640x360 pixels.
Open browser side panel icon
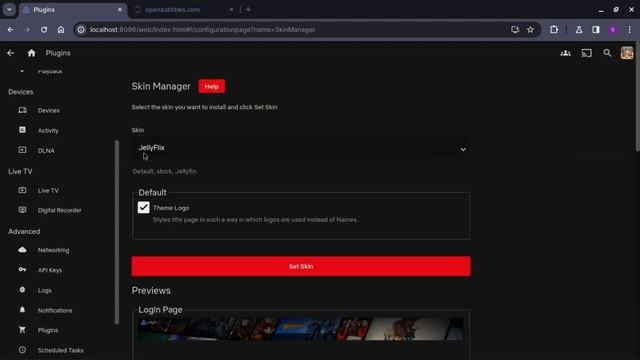596,29
